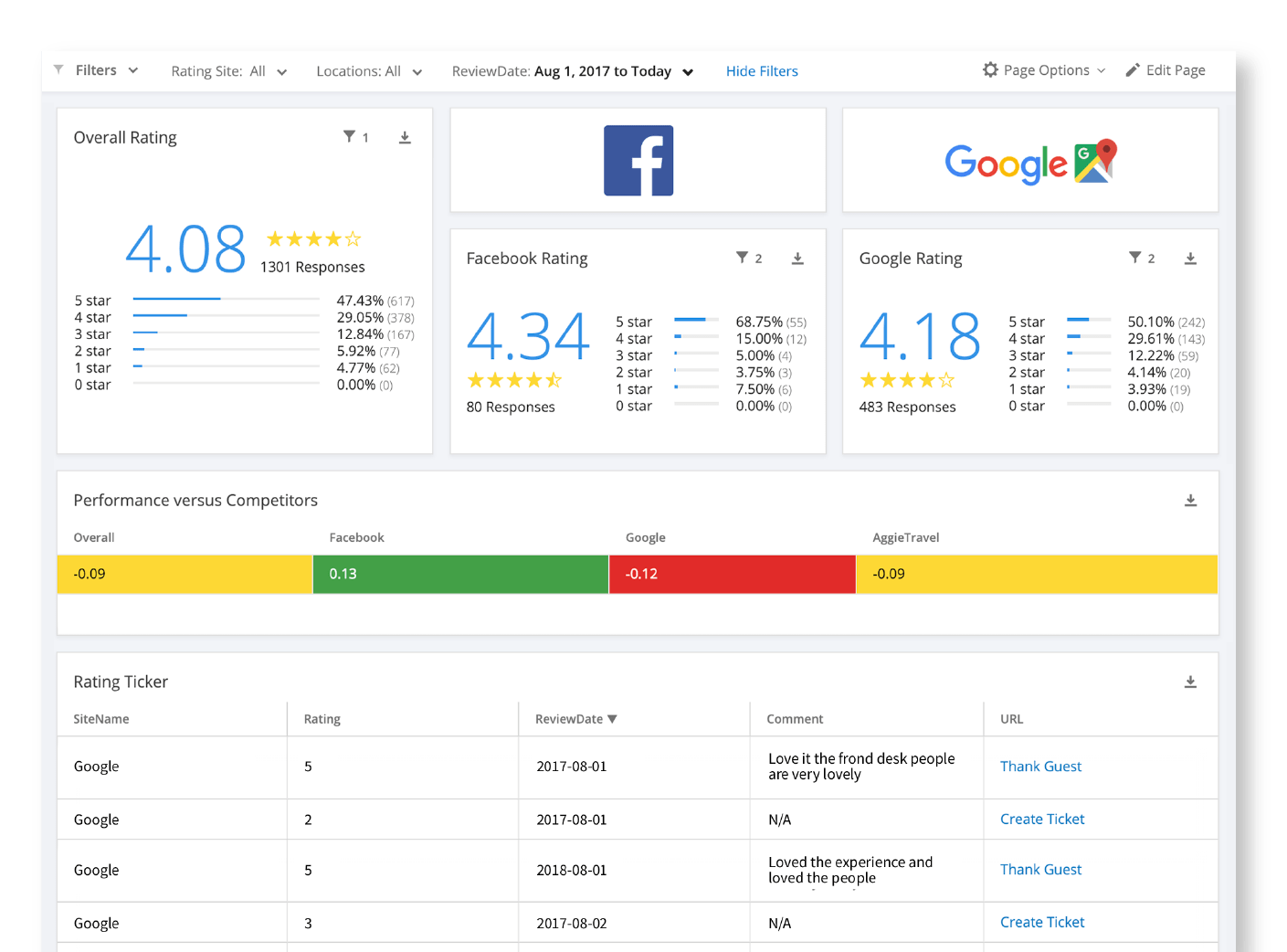The height and width of the screenshot is (952, 1287).
Task: Download Performance versus Competitors data
Action: 1190,501
